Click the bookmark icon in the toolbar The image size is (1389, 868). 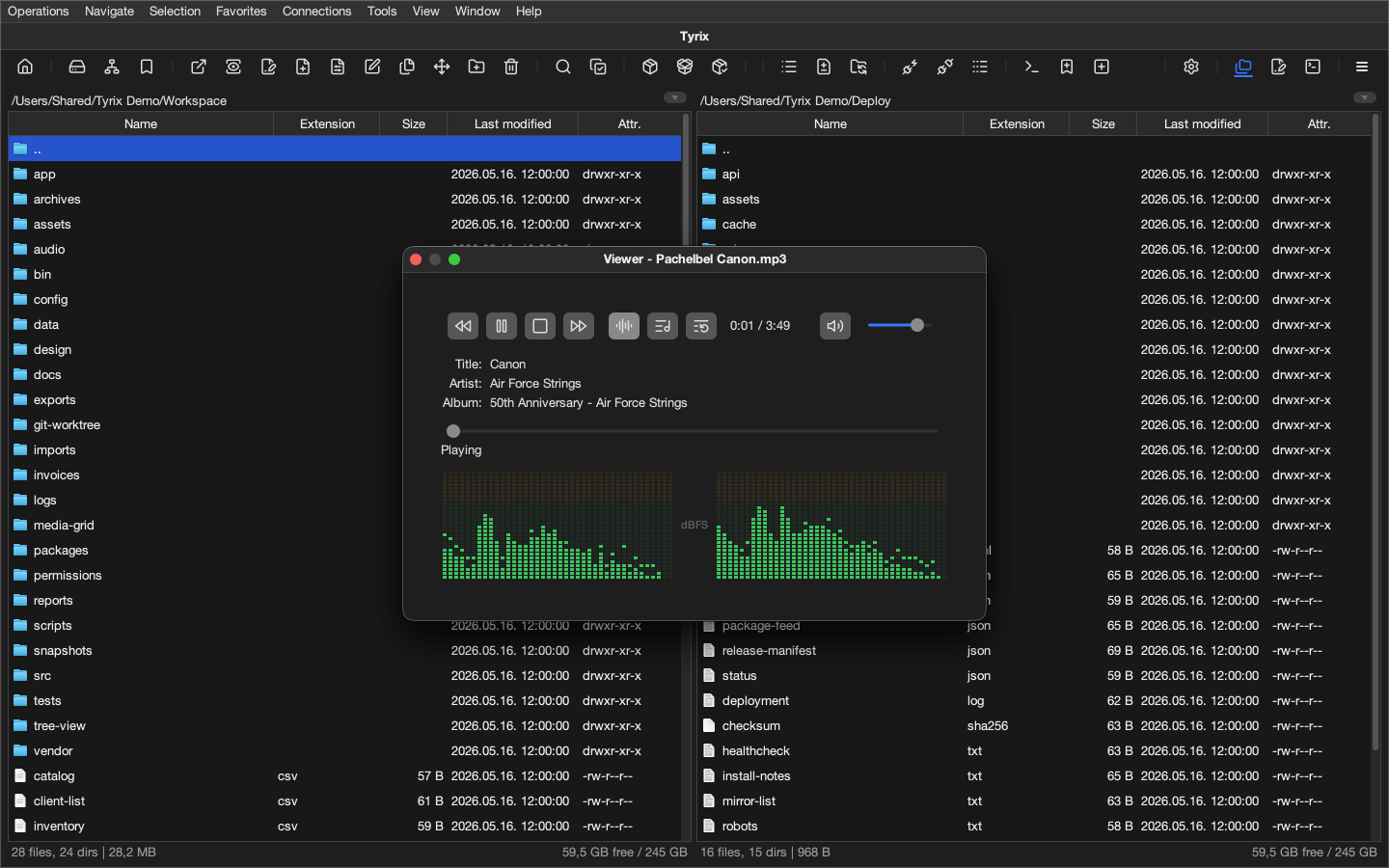[147, 67]
